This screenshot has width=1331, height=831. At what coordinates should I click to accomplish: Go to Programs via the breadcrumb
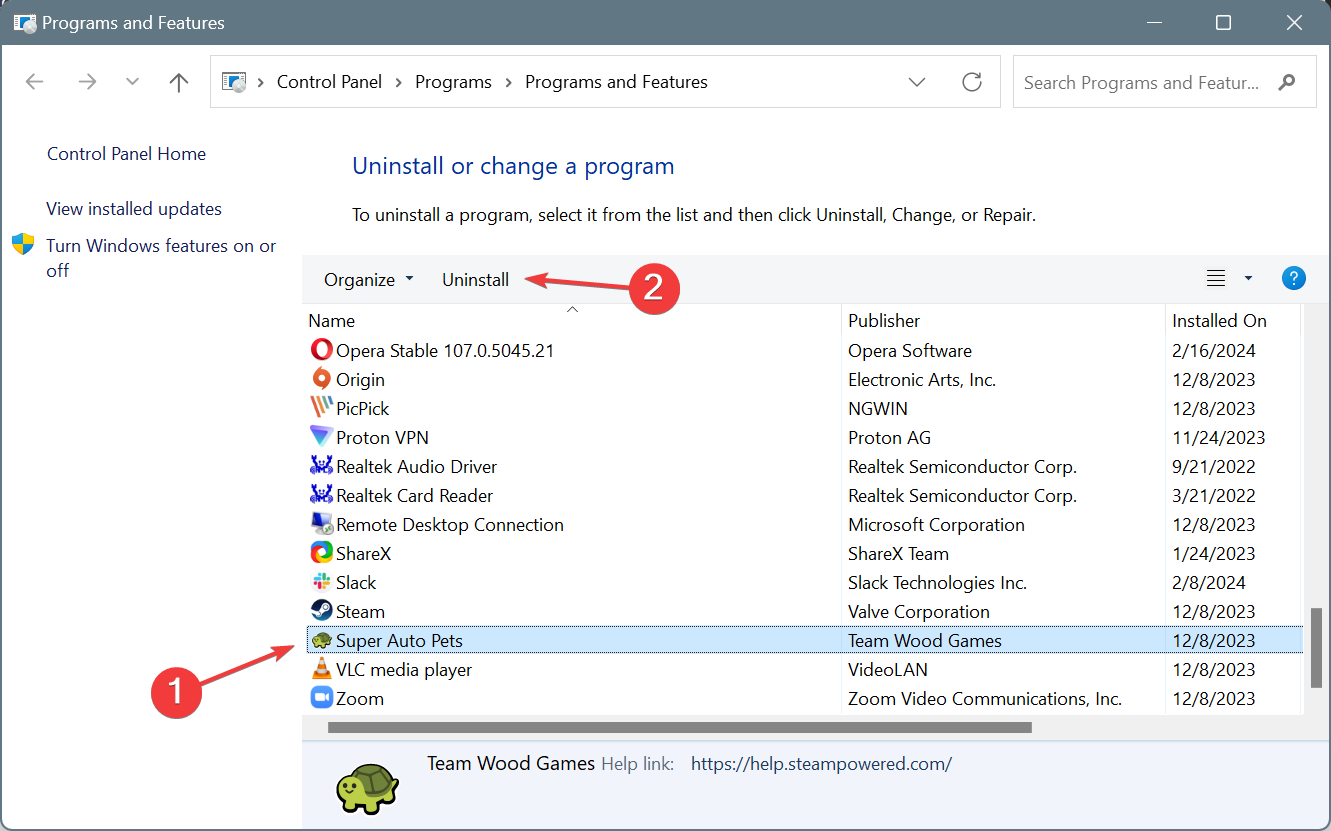(453, 82)
